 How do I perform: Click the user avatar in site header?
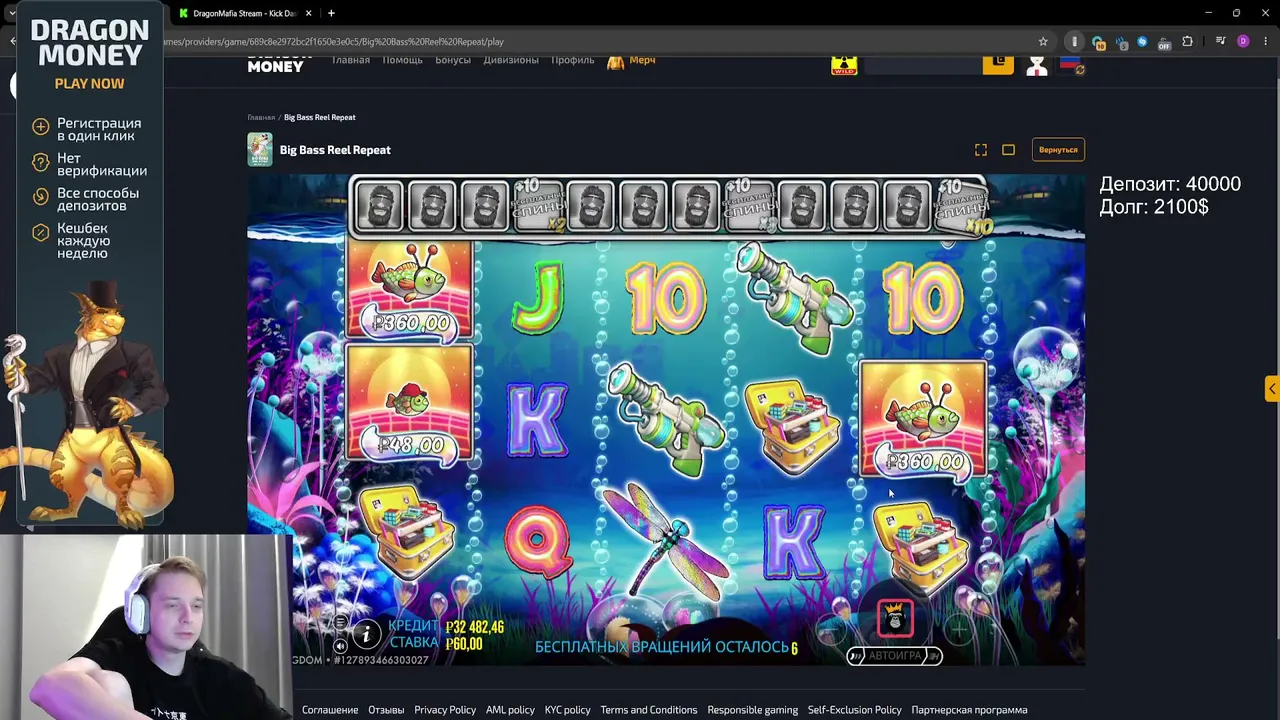click(1037, 66)
